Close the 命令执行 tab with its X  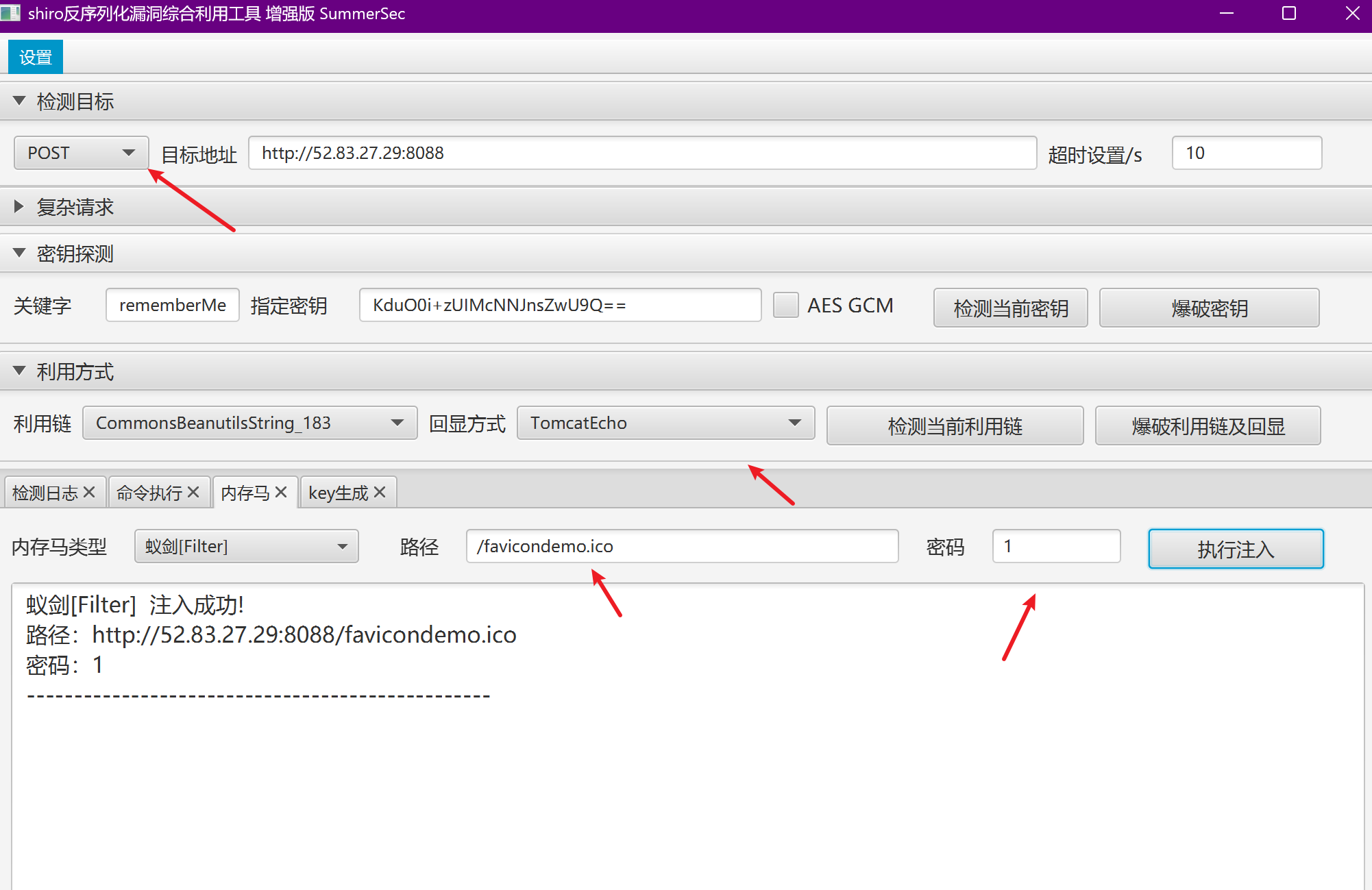point(193,492)
